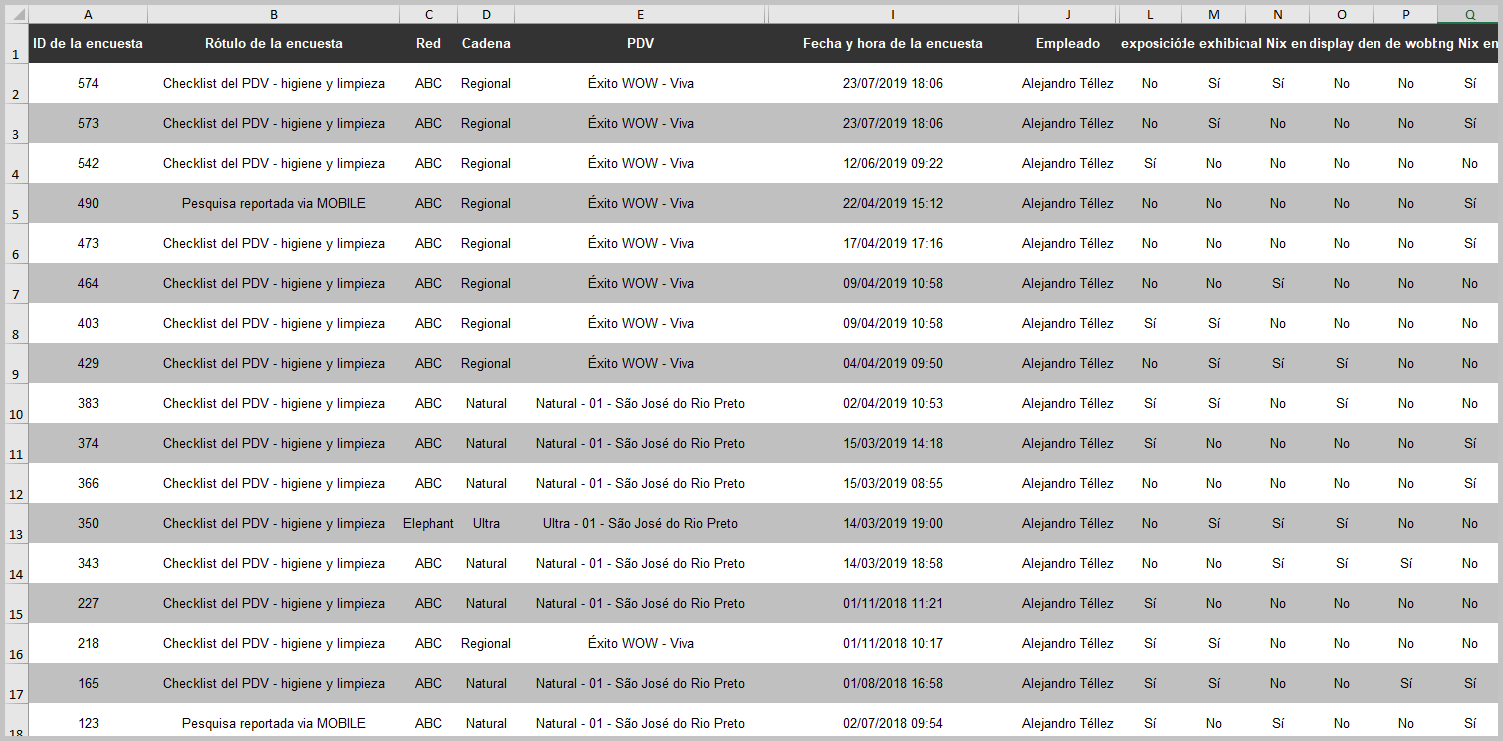Select the cell with survey ID 350
This screenshot has width=1503, height=741.
88,524
